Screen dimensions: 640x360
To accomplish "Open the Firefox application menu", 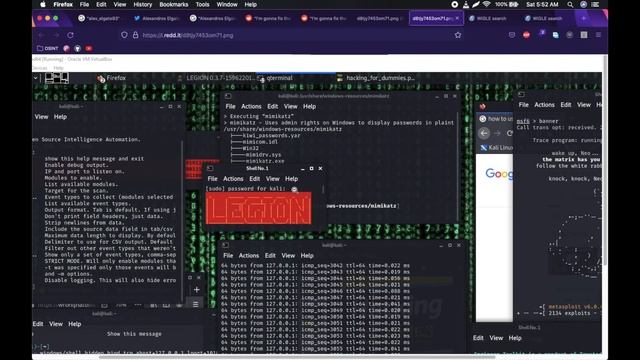I will 63,4.
